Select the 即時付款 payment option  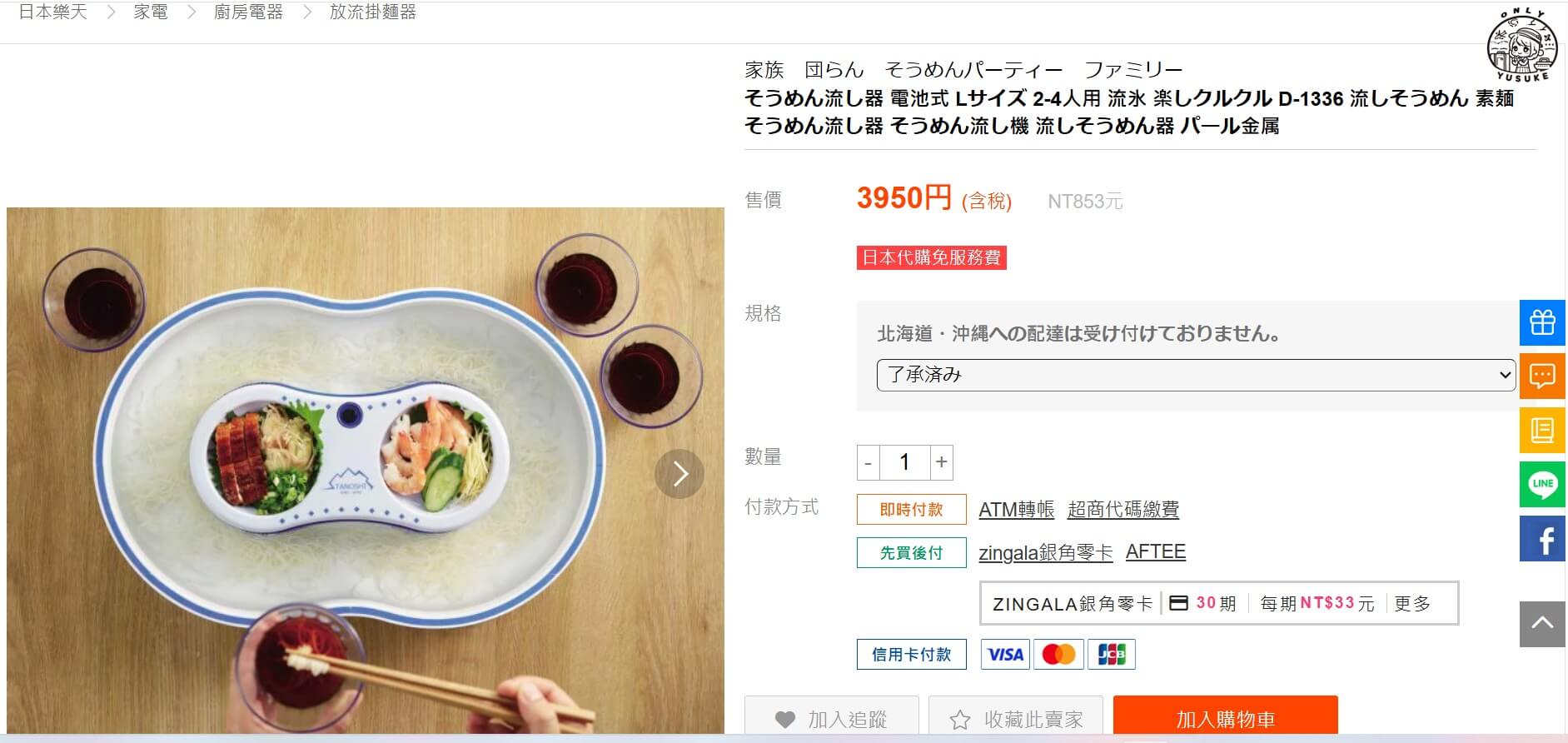(x=911, y=509)
